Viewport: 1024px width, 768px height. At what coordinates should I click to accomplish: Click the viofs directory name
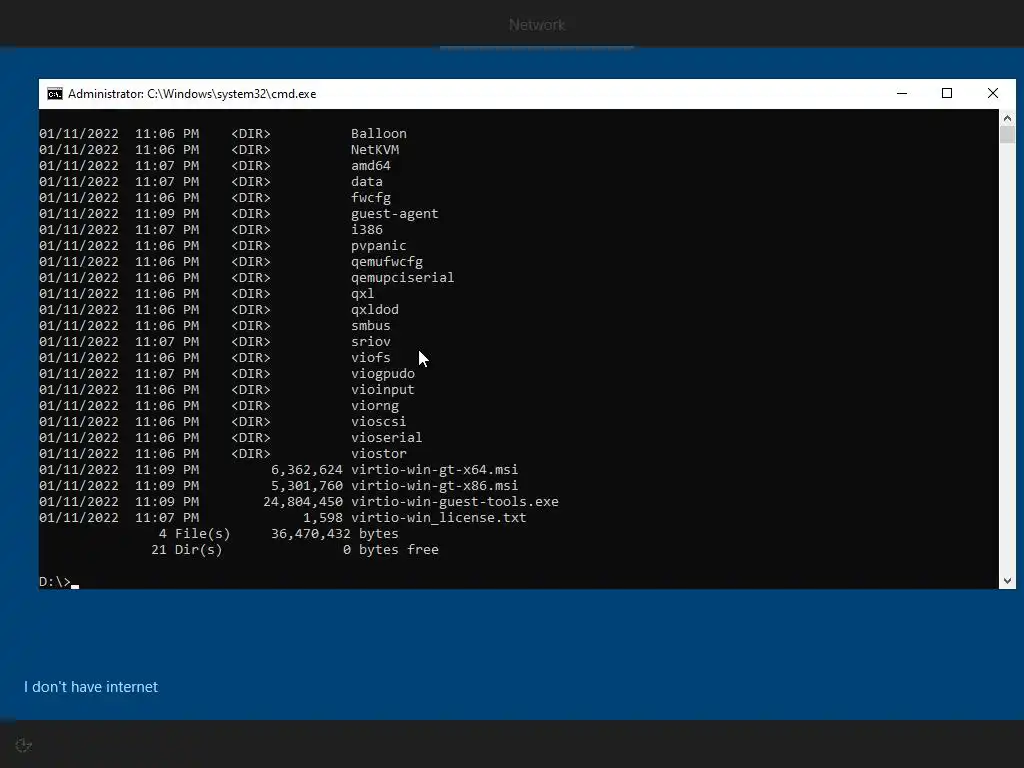370,357
